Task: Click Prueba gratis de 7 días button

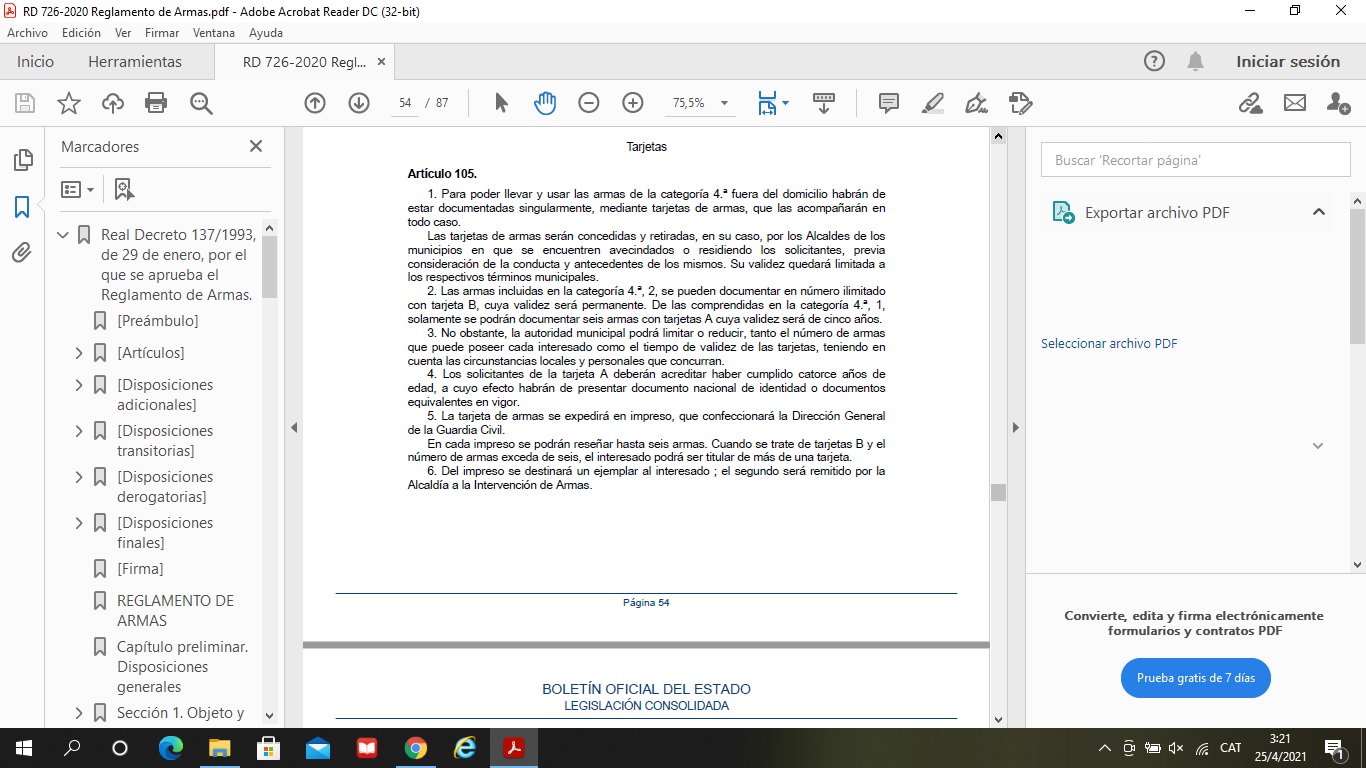Action: coord(1195,678)
